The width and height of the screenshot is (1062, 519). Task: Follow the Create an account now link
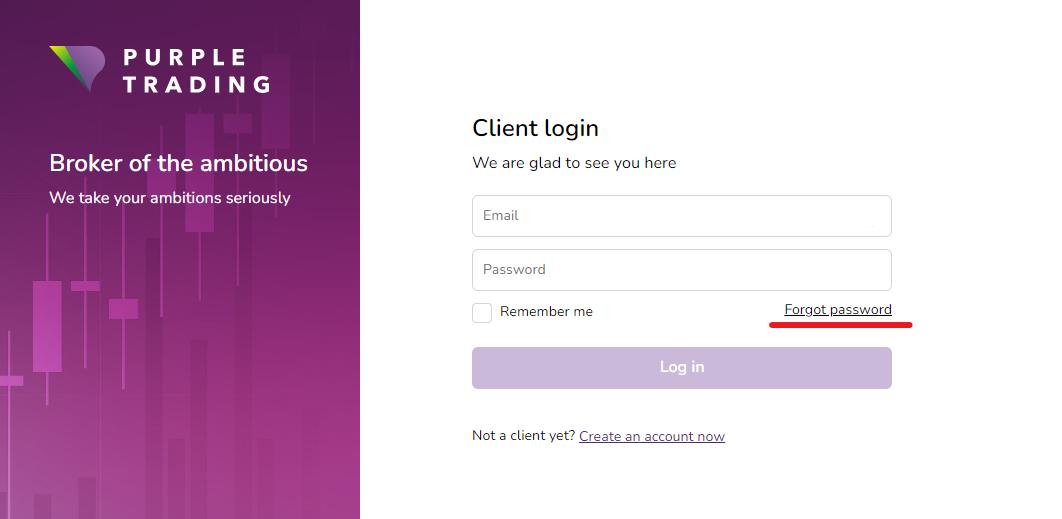652,436
